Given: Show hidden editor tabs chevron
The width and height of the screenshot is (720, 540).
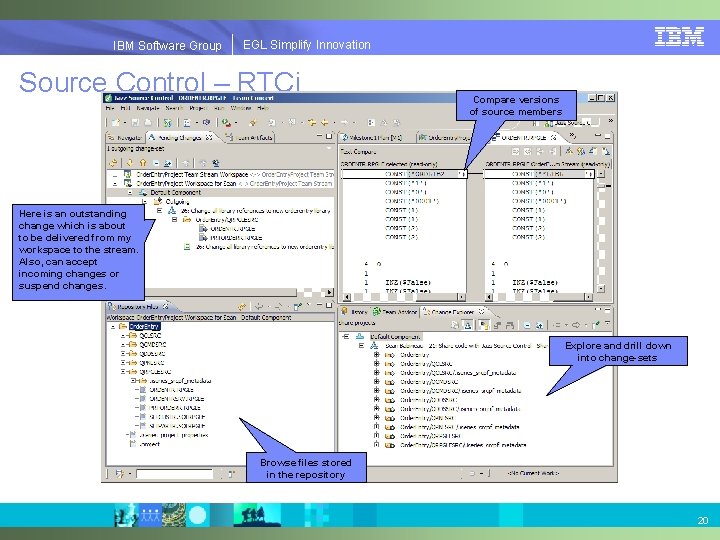Looking at the screenshot, I should click(x=573, y=136).
